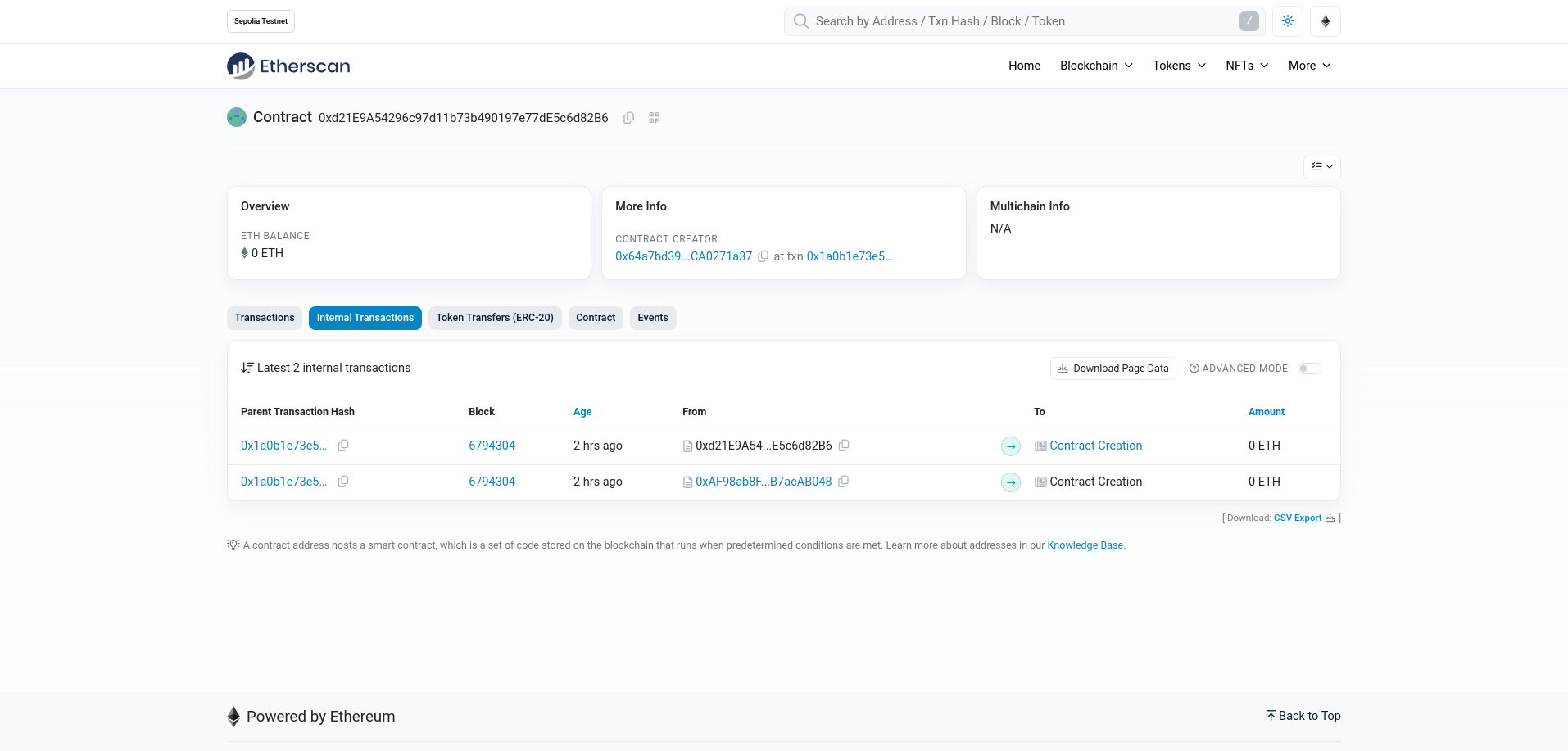Expand the NFTs menu
This screenshot has height=751, width=1568.
[1247, 66]
